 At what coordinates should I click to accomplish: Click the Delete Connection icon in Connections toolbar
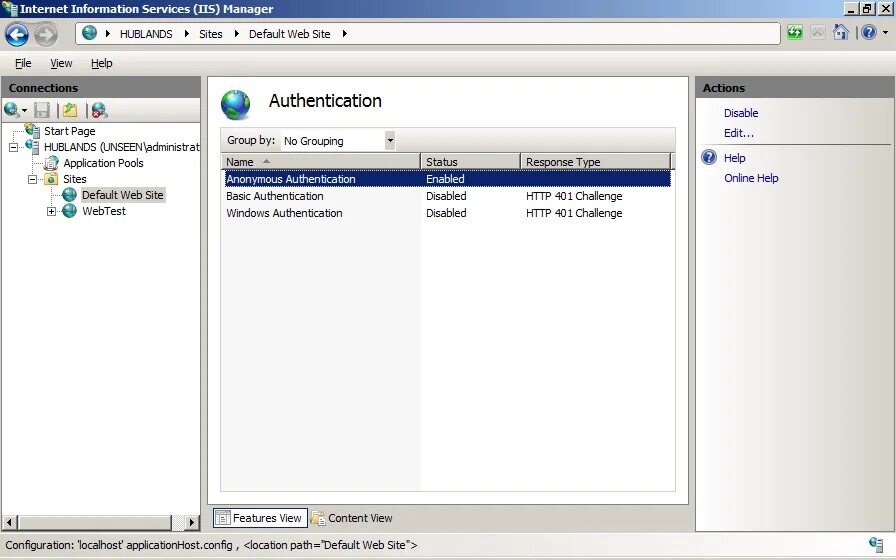point(99,110)
